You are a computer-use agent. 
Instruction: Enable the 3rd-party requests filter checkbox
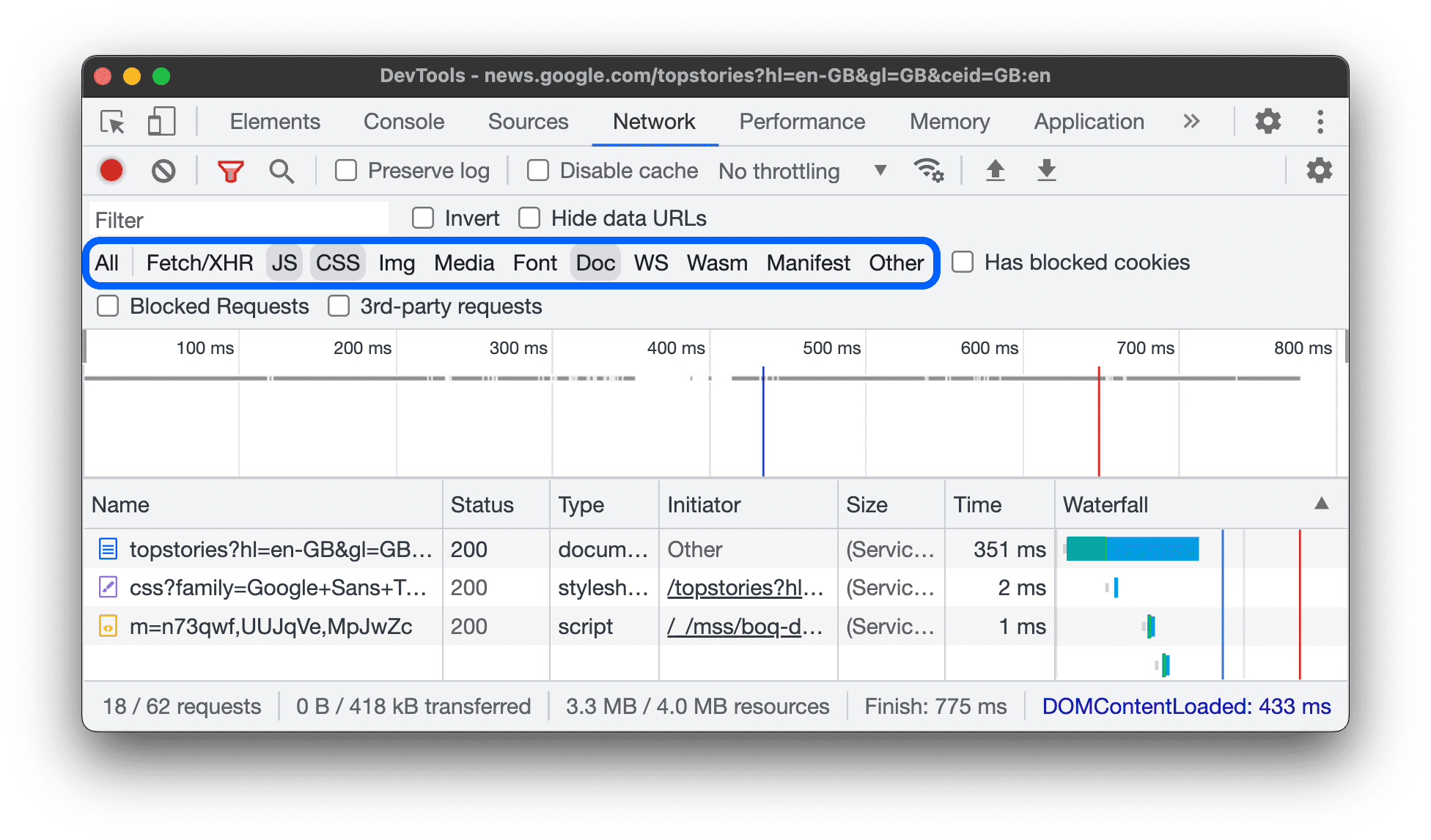(x=339, y=308)
